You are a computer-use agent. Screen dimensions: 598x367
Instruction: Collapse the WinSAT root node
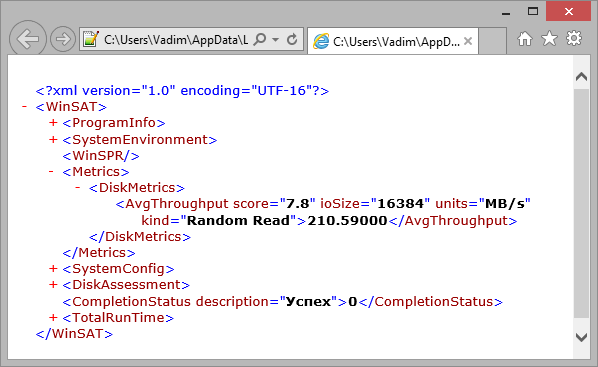(24, 107)
